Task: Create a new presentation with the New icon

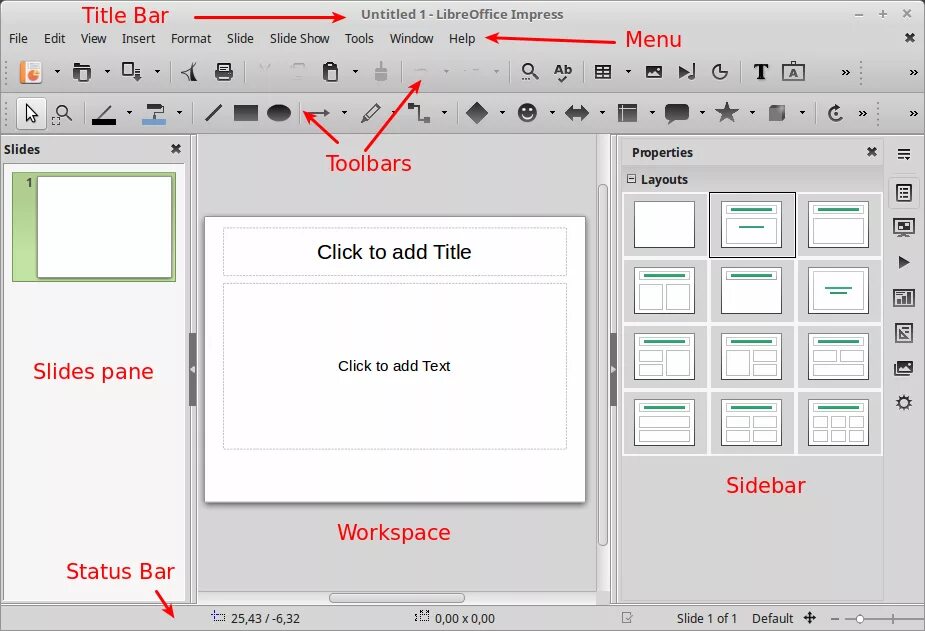Action: click(x=31, y=72)
